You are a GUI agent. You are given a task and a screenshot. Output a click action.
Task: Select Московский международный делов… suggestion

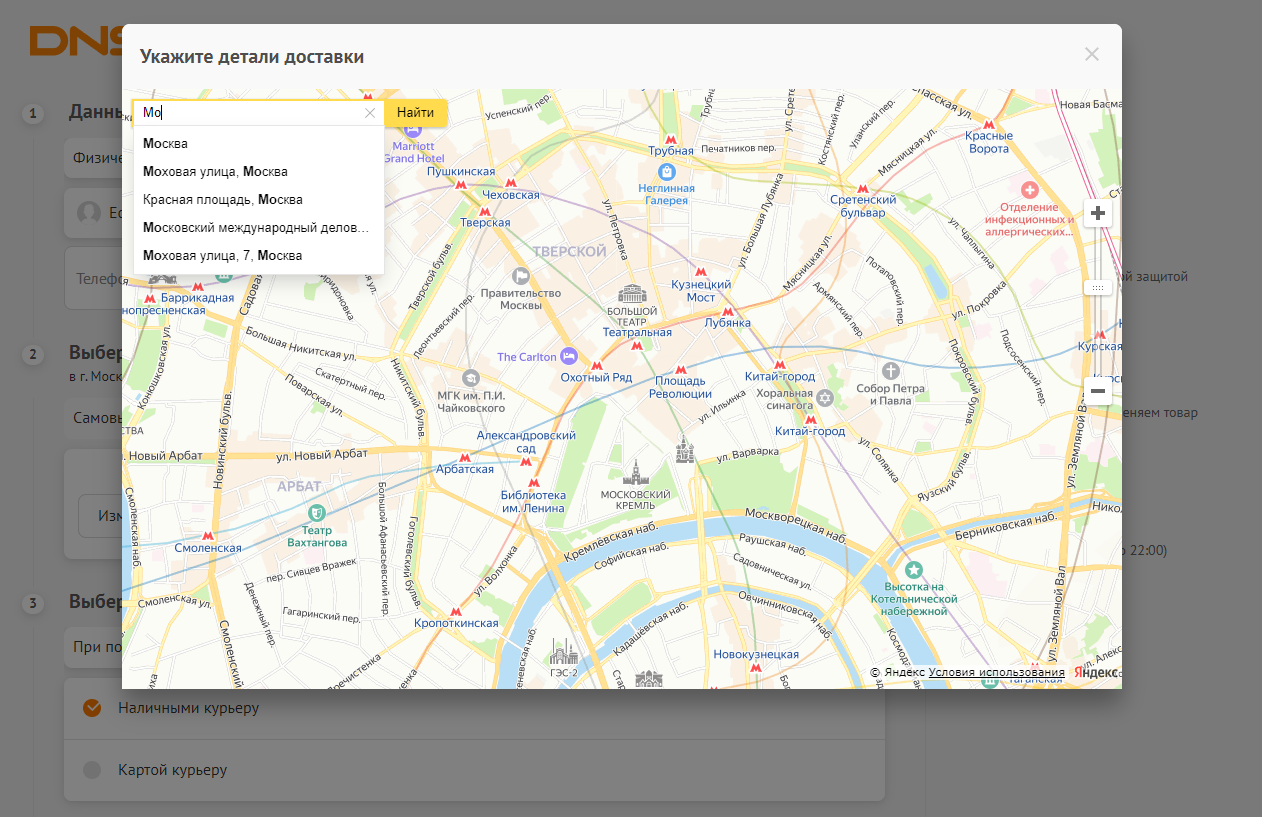coord(258,227)
